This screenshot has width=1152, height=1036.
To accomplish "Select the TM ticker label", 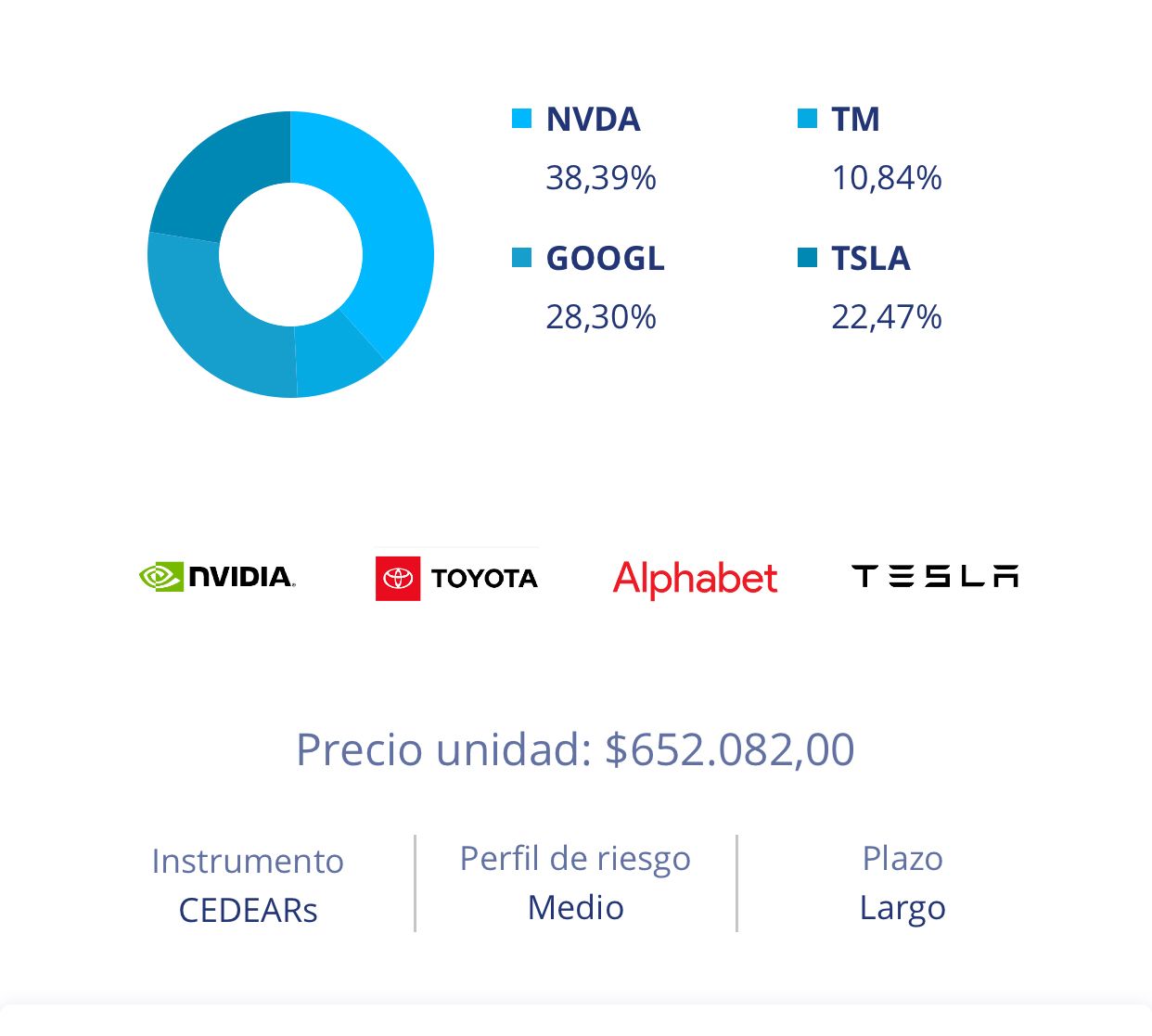I will (x=855, y=120).
